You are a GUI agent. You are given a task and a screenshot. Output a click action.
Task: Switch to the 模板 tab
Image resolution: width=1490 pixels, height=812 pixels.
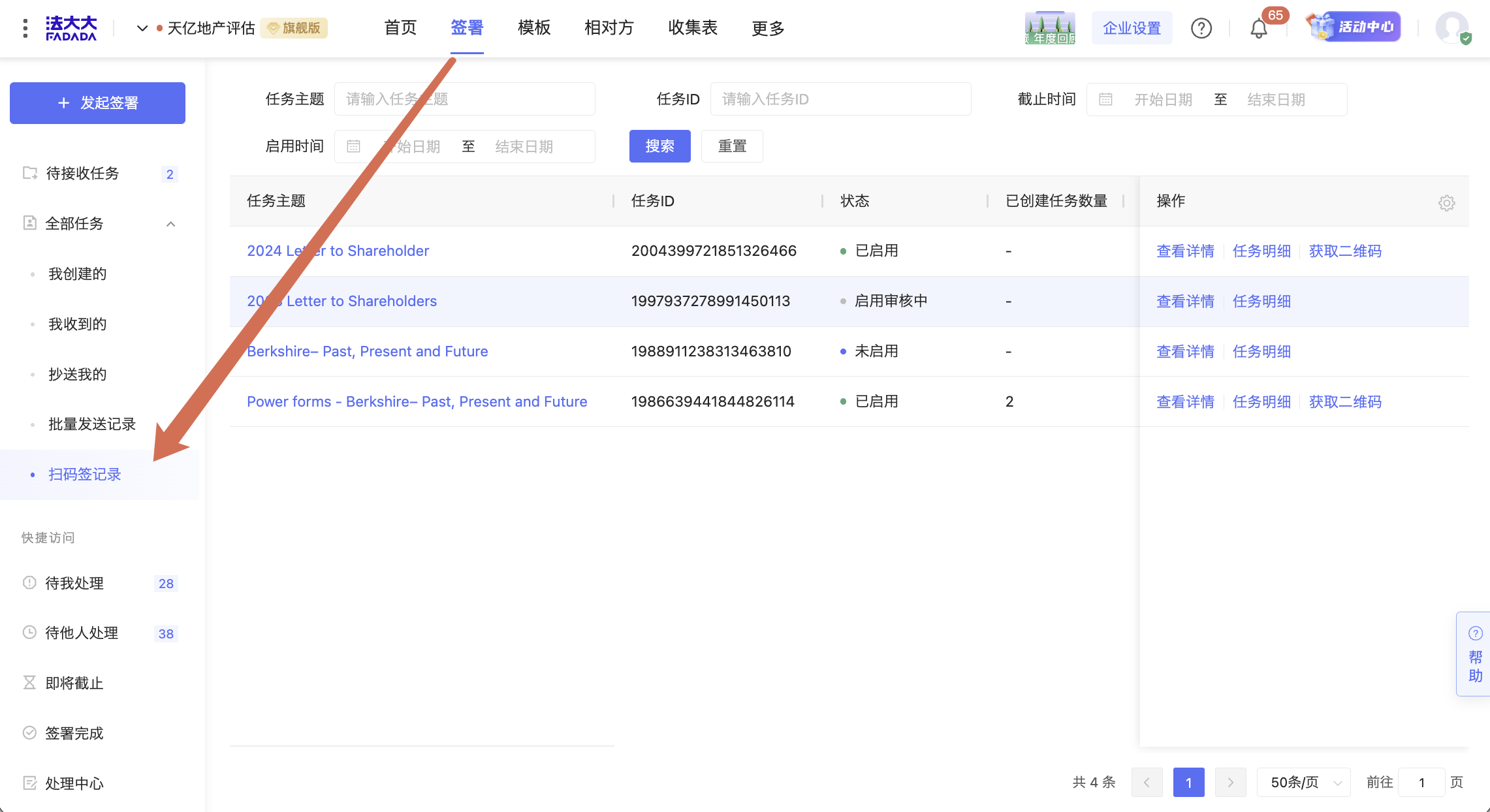point(533,27)
